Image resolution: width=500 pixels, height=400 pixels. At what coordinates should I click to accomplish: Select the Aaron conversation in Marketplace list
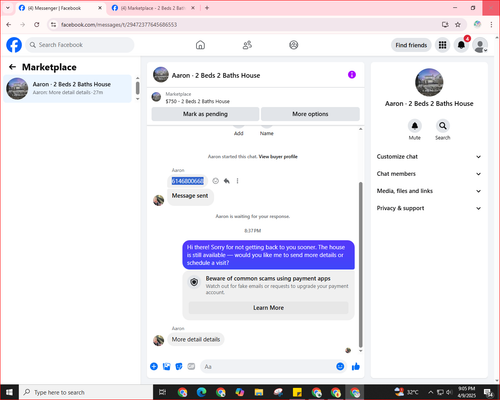tap(67, 88)
